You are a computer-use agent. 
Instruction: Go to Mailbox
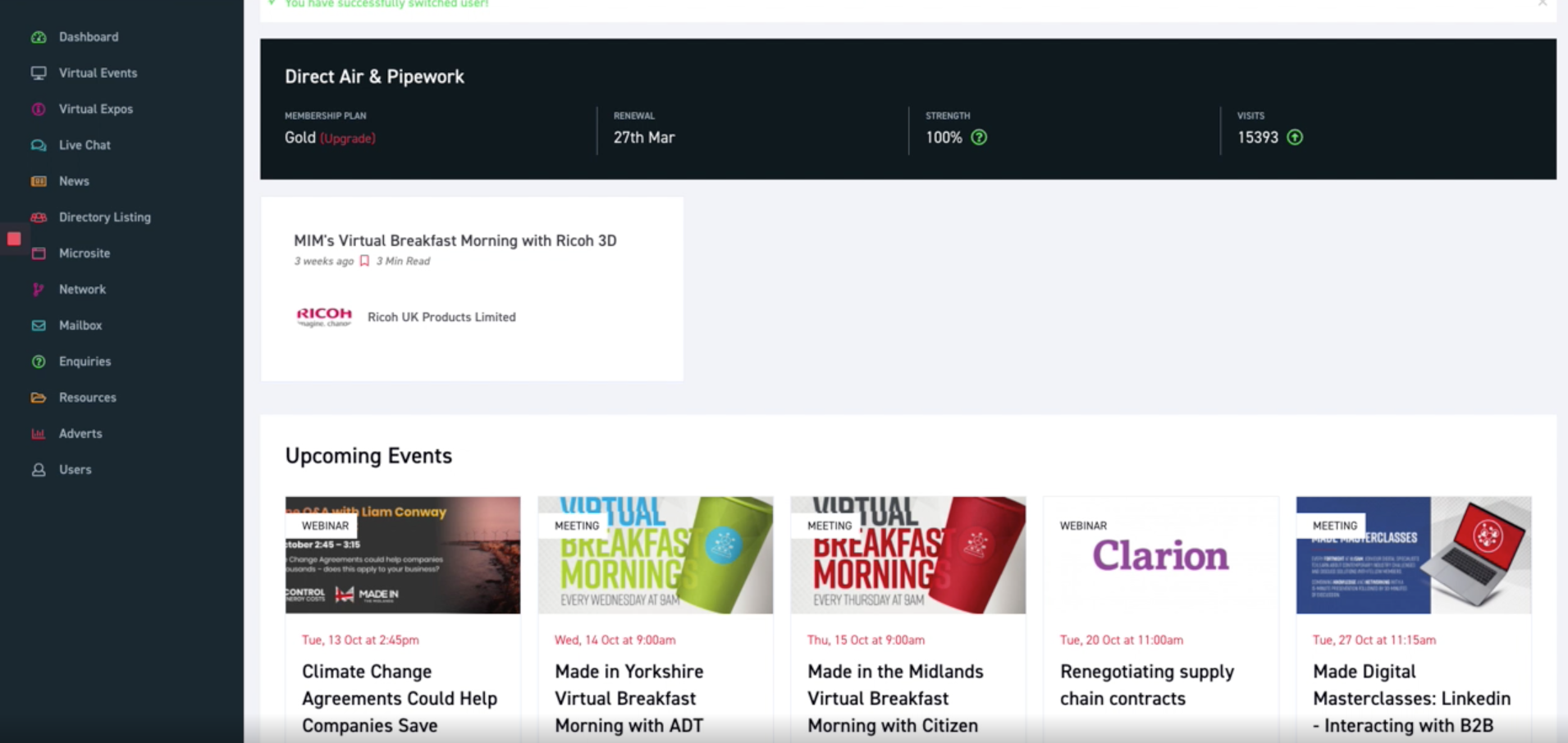pyautogui.click(x=80, y=326)
